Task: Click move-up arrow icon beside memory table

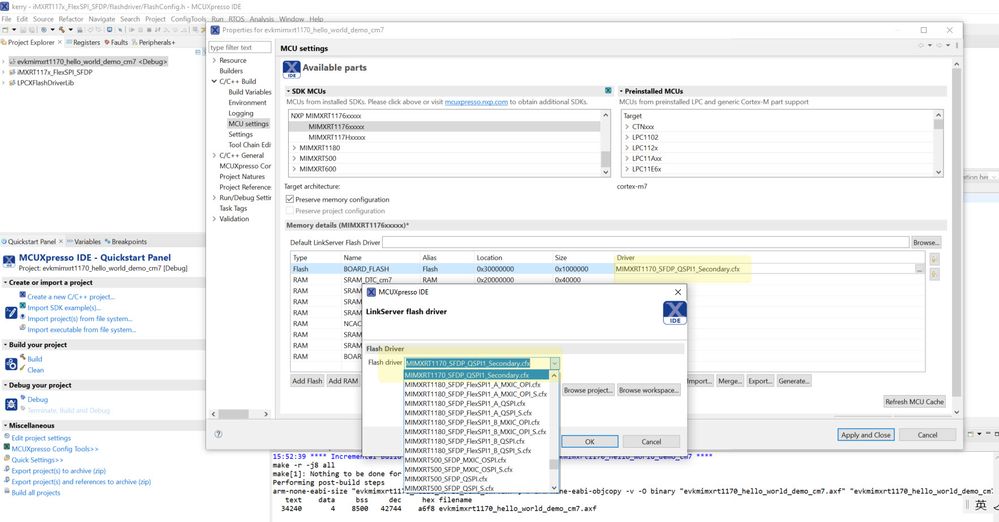Action: 933,259
